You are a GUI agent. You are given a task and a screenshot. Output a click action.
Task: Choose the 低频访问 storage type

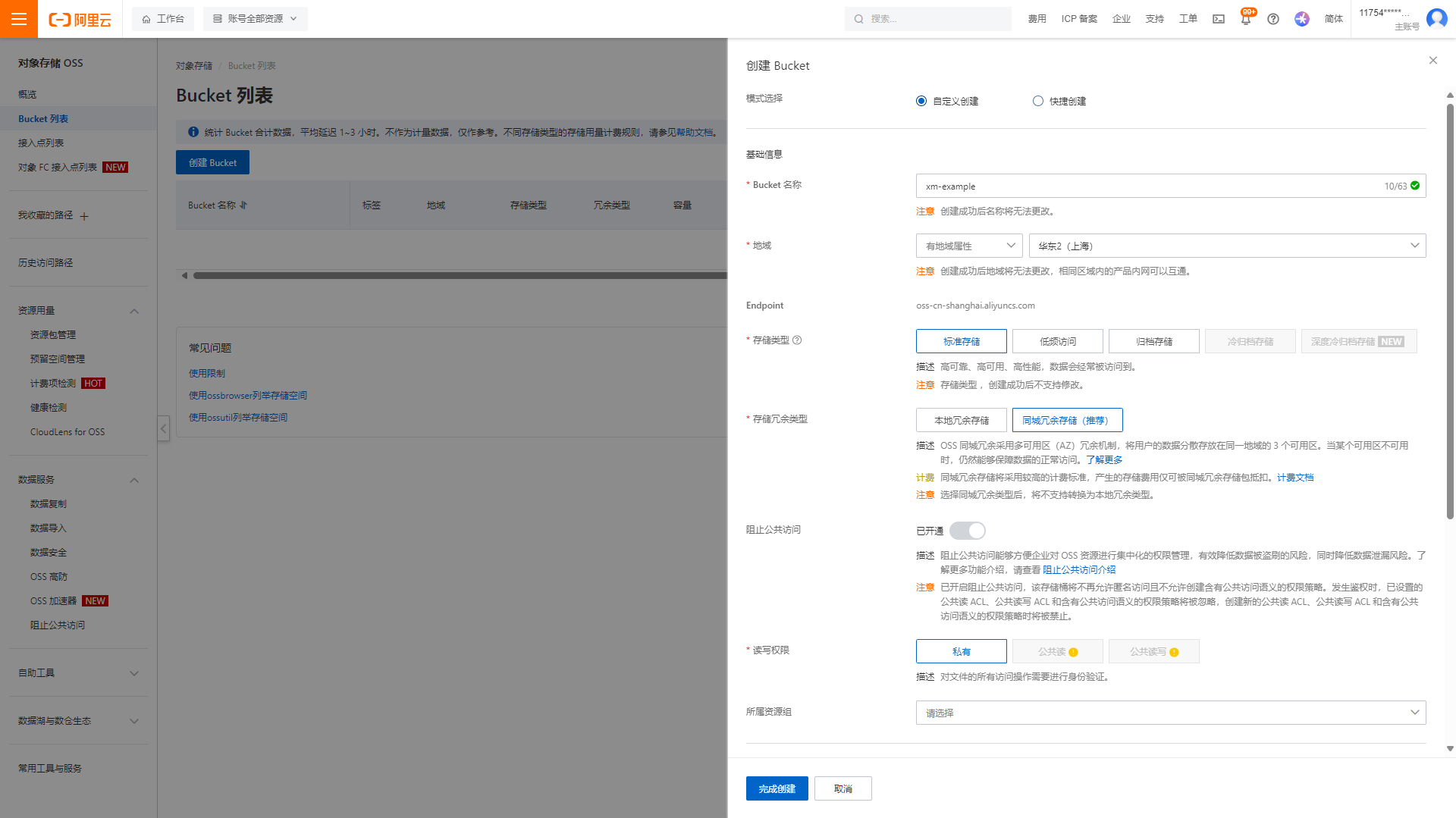pos(1057,341)
